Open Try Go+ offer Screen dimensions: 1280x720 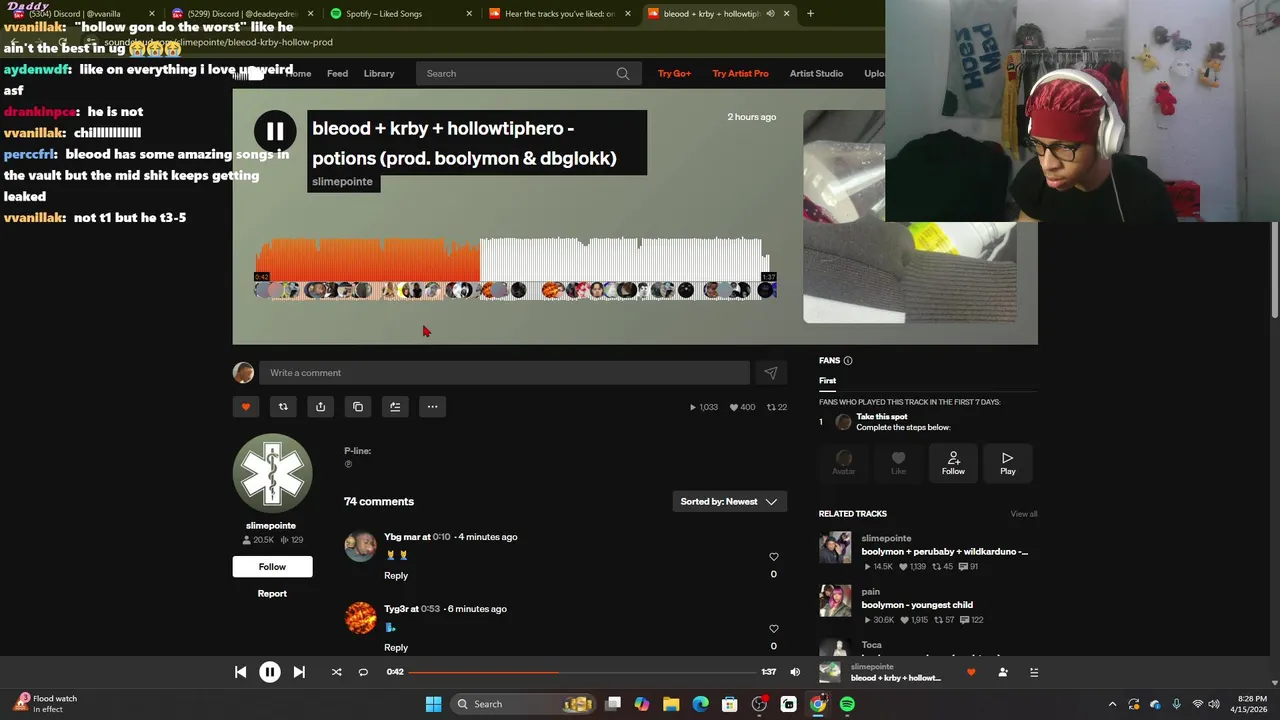coord(674,73)
